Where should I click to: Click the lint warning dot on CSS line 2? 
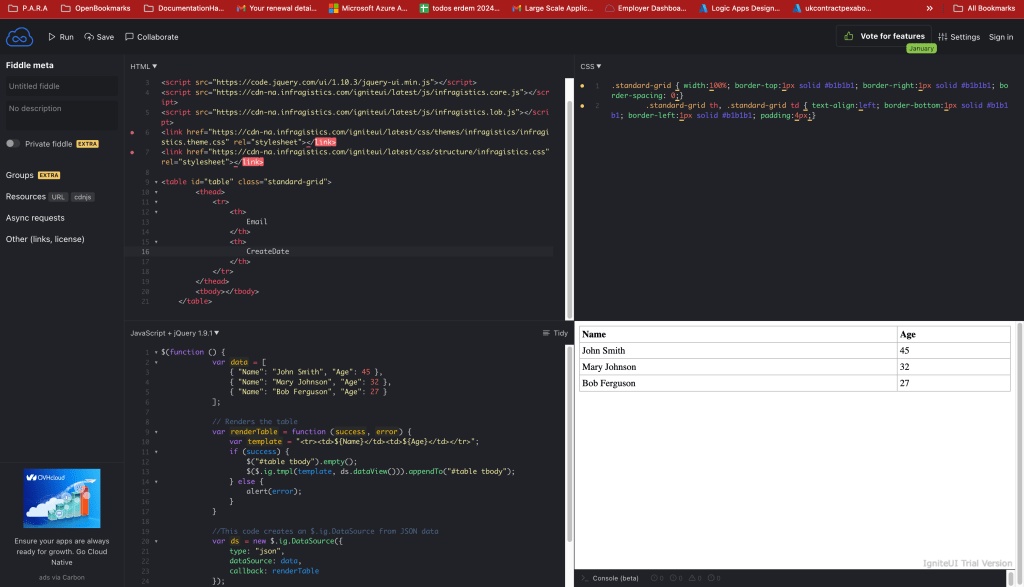[x=583, y=106]
